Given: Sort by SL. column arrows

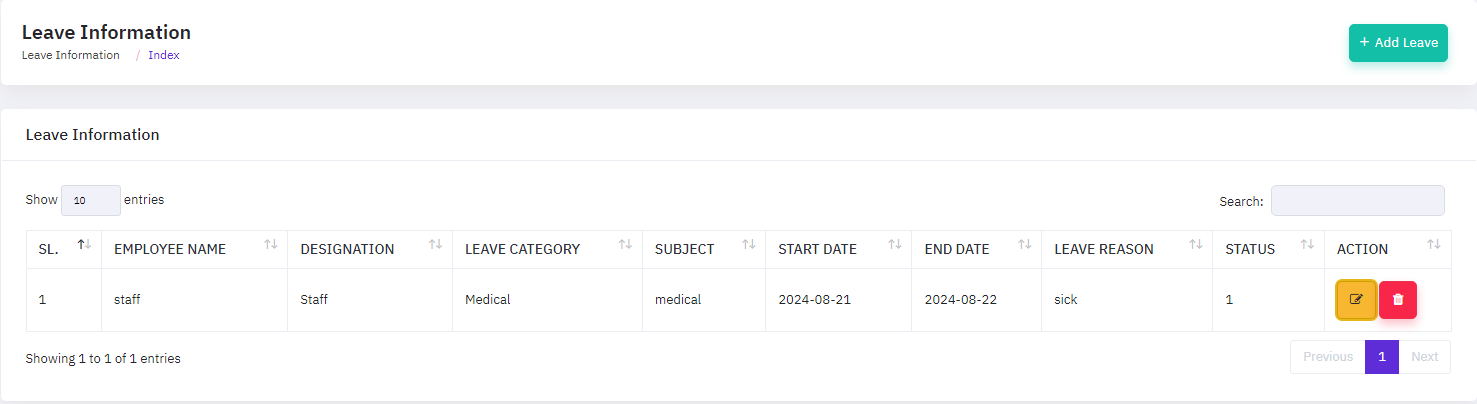Looking at the screenshot, I should tap(84, 246).
